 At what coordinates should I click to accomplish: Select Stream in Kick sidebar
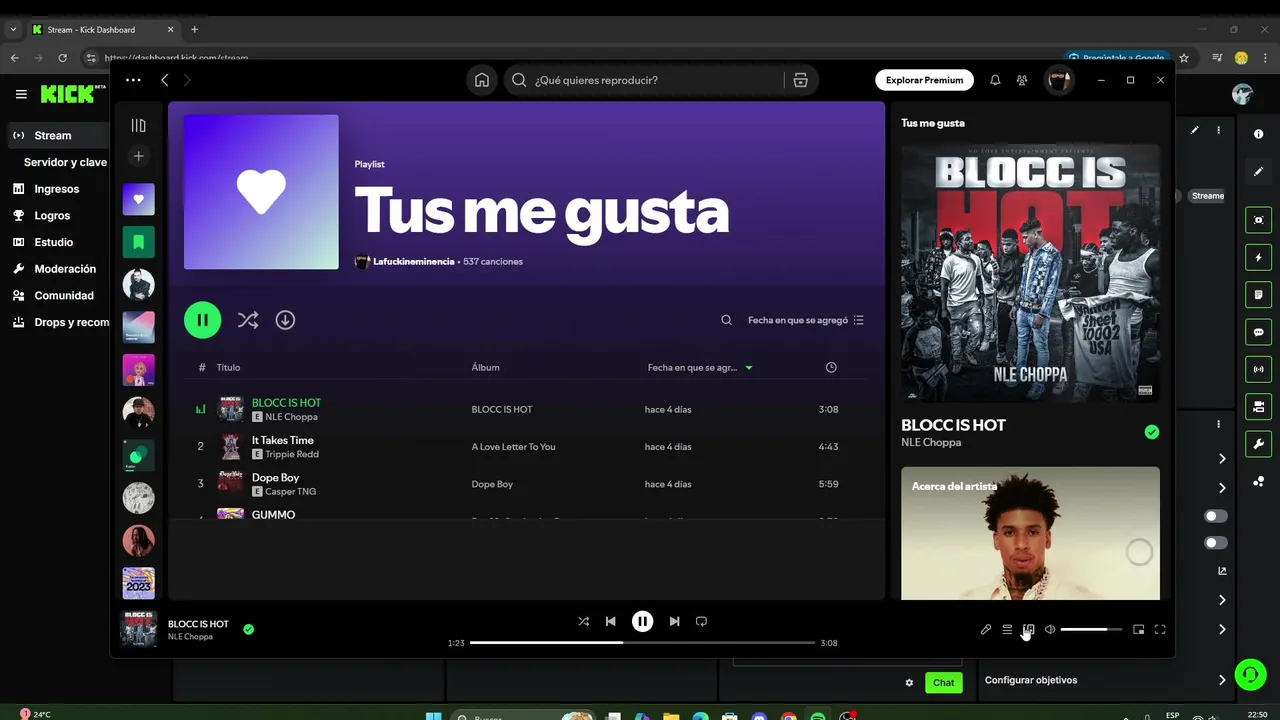coord(59,135)
